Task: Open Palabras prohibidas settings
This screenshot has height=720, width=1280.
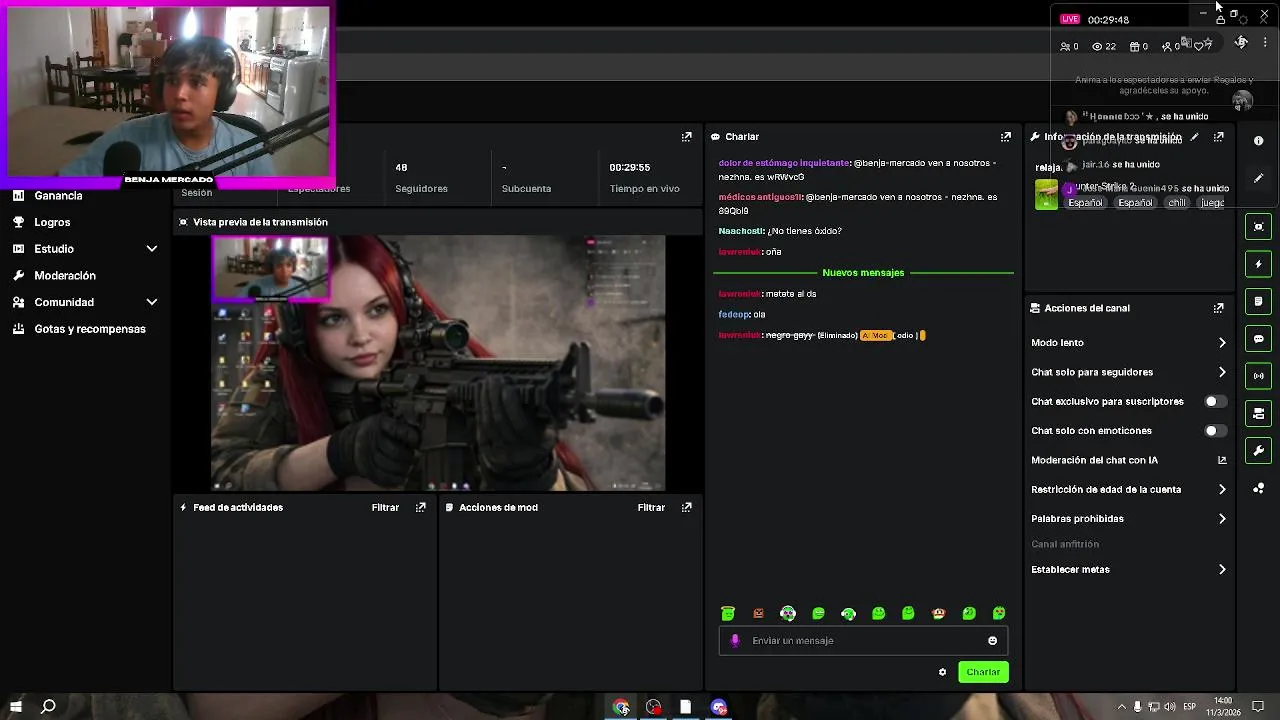Action: pyautogui.click(x=1129, y=519)
